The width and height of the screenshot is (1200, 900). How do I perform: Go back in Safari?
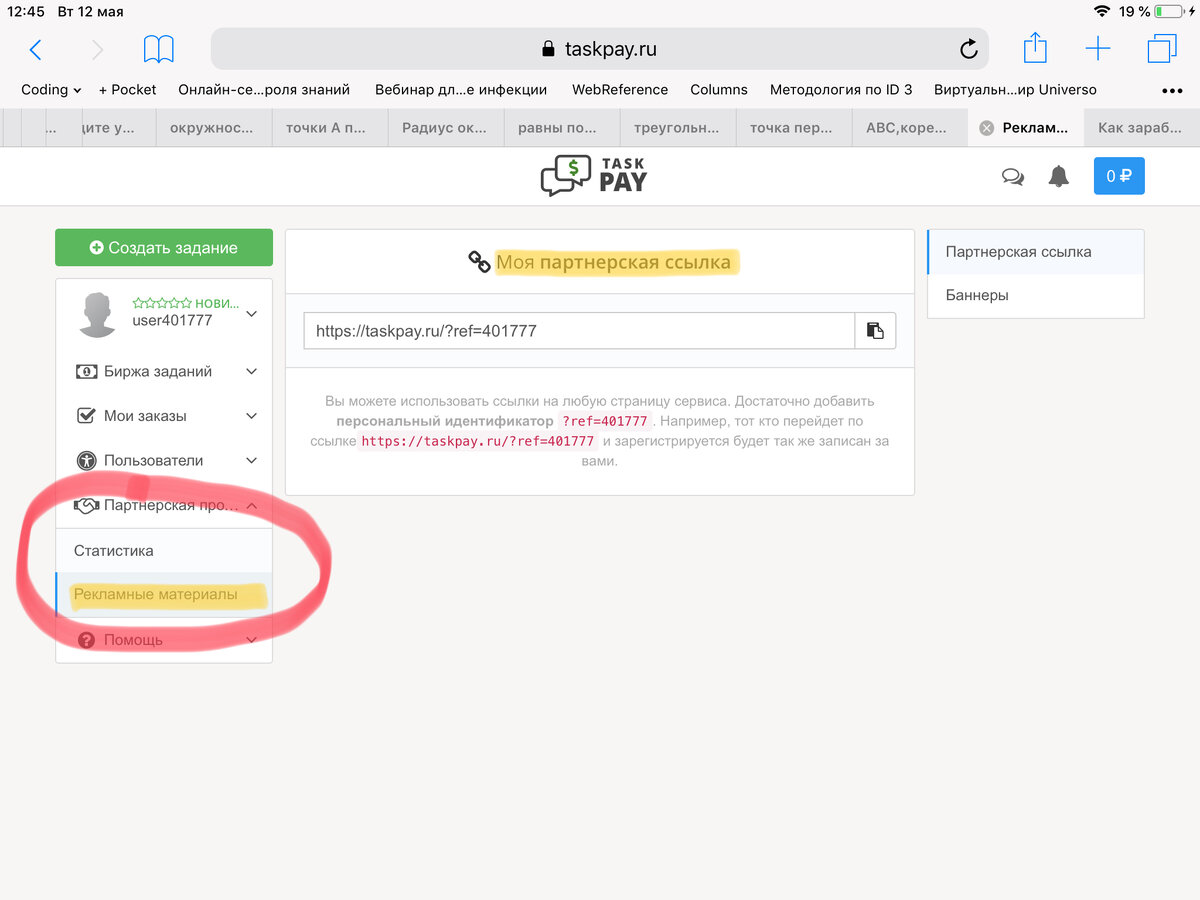point(36,49)
